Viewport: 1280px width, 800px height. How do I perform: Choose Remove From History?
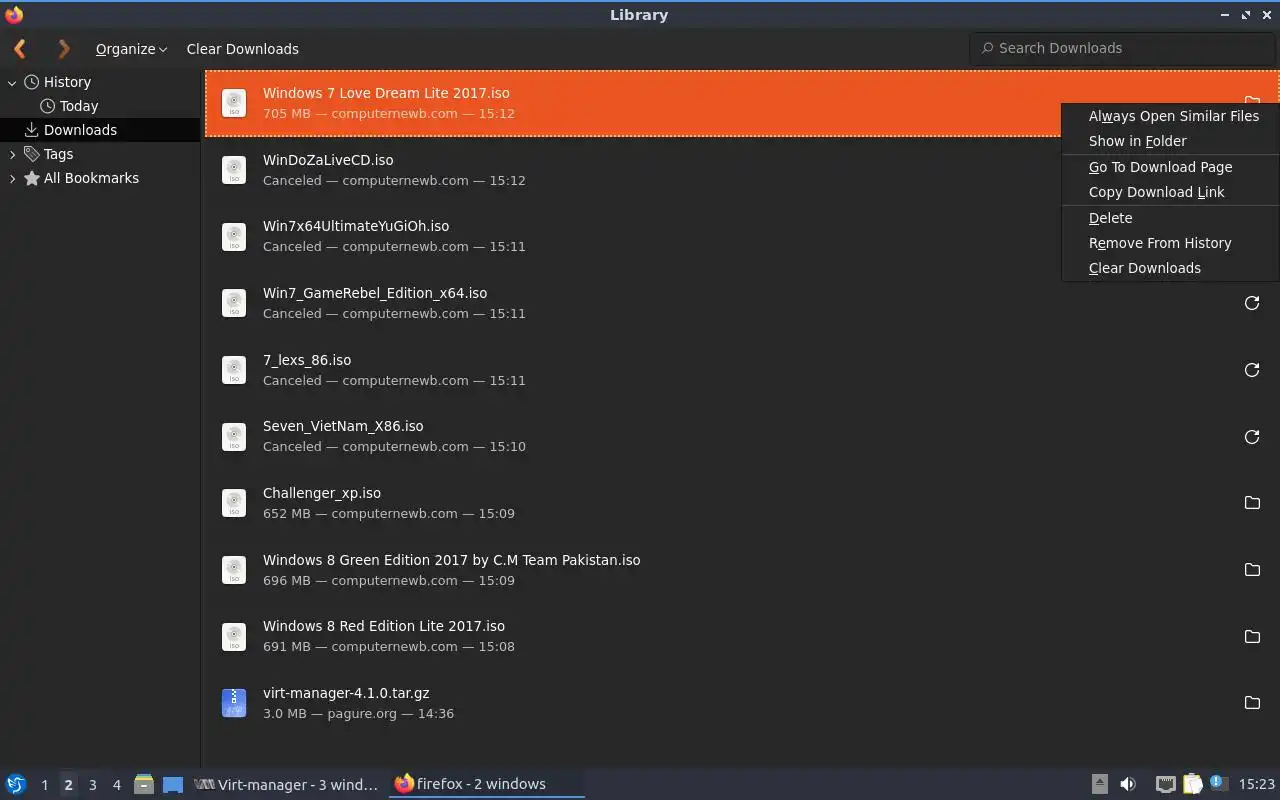[x=1171, y=243]
